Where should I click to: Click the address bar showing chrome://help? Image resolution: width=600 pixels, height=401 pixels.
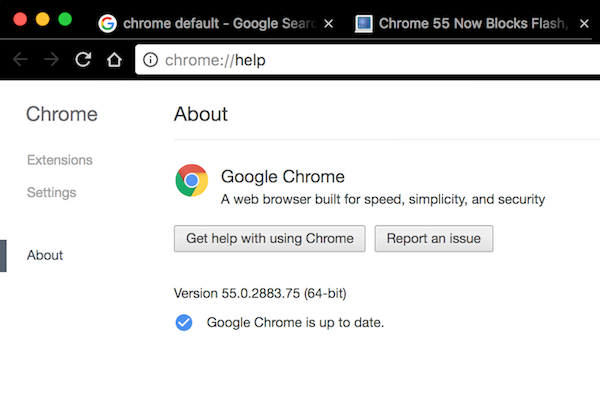point(367,60)
